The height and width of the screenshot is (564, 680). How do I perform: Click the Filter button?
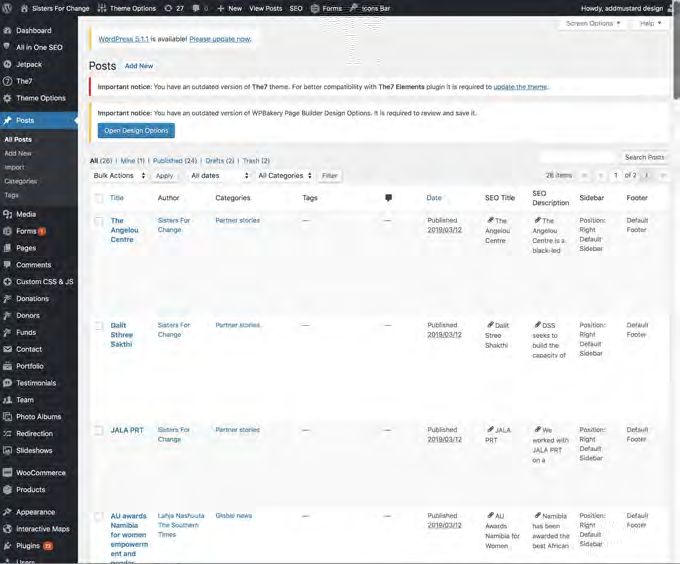(330, 176)
